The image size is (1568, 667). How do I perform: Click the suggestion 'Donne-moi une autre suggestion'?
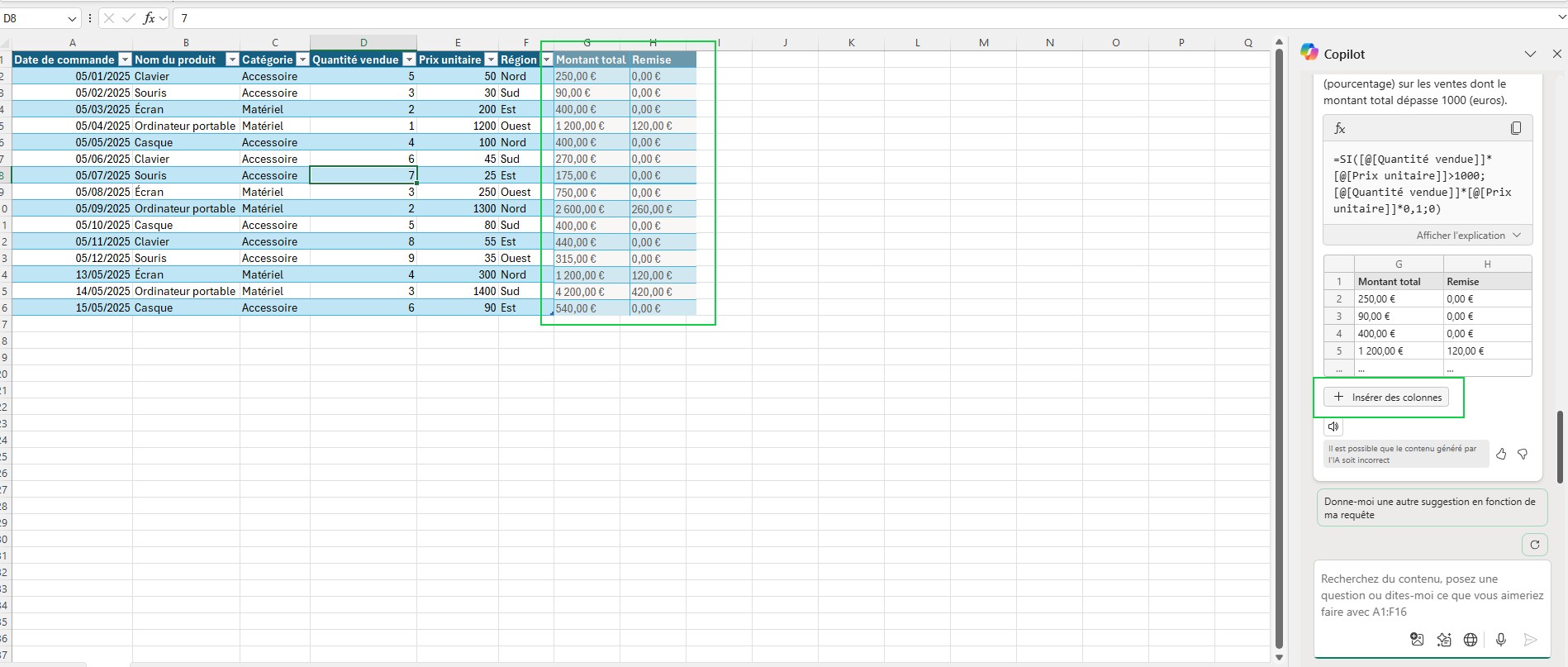(x=1431, y=508)
